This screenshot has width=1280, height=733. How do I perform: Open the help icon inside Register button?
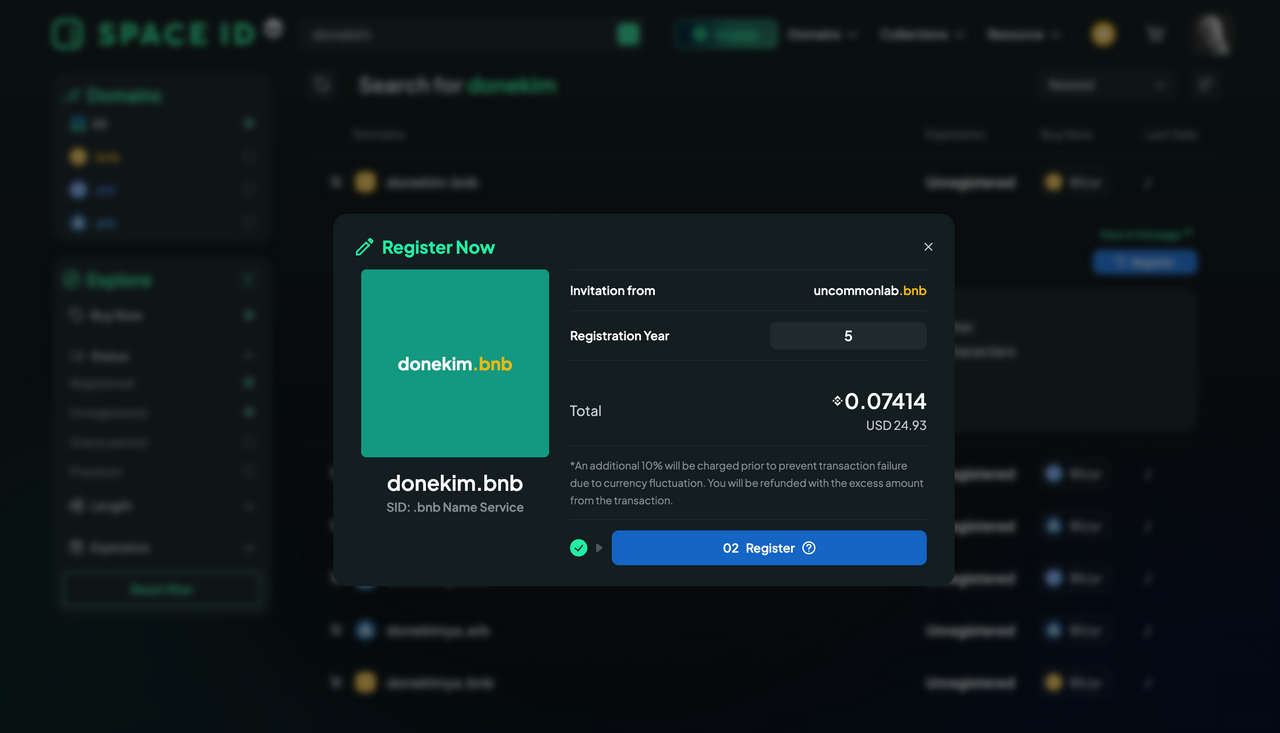809,548
